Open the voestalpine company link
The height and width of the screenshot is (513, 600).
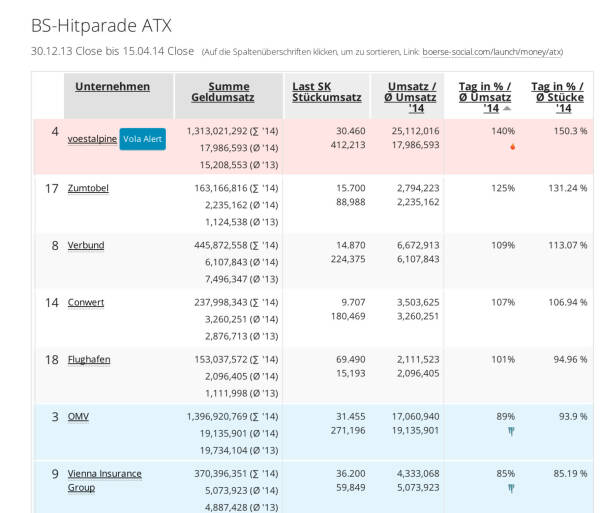pyautogui.click(x=92, y=139)
